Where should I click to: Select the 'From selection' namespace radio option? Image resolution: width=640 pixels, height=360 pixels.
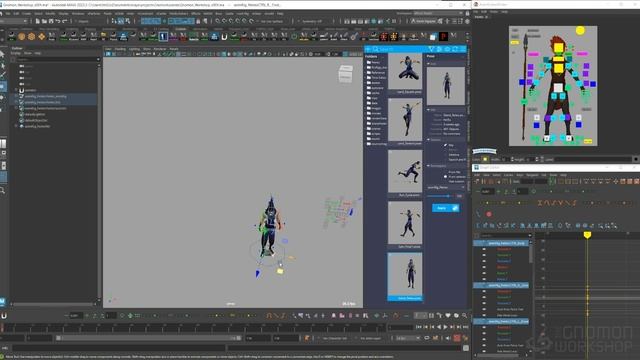coord(445,177)
